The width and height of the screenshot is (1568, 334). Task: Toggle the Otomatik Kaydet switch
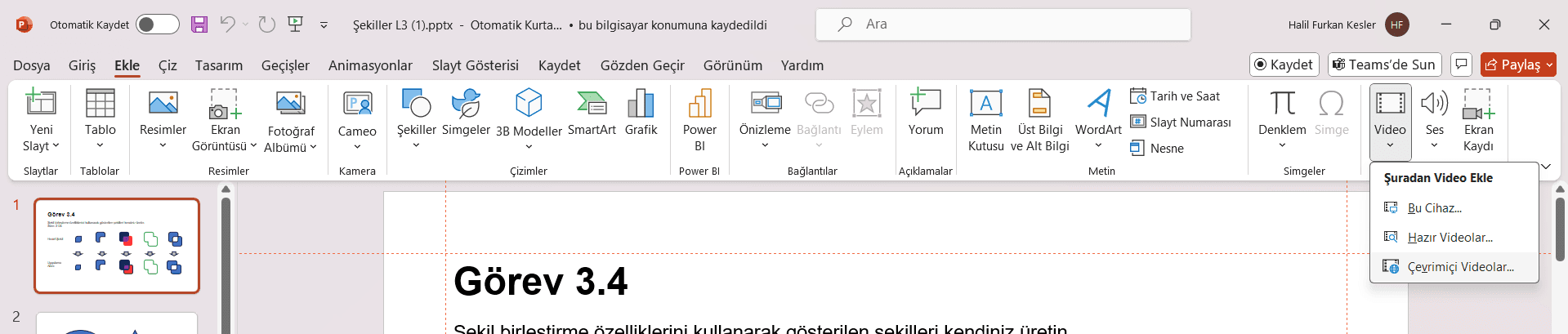[x=158, y=24]
